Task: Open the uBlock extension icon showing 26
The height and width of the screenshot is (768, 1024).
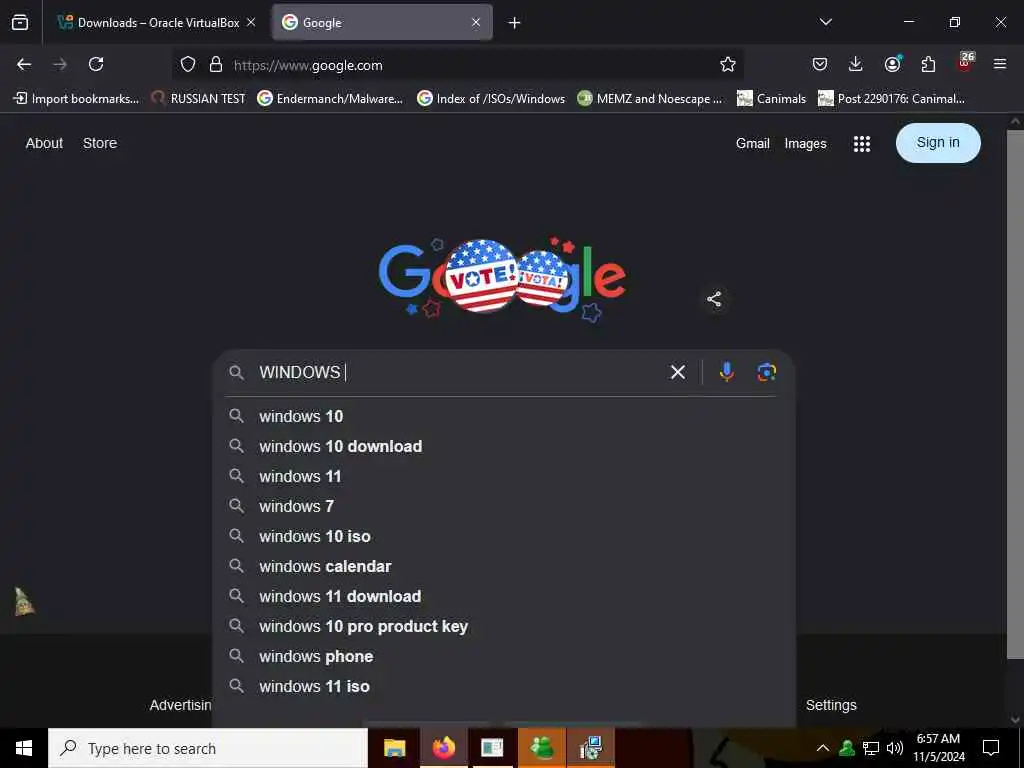Action: [965, 62]
